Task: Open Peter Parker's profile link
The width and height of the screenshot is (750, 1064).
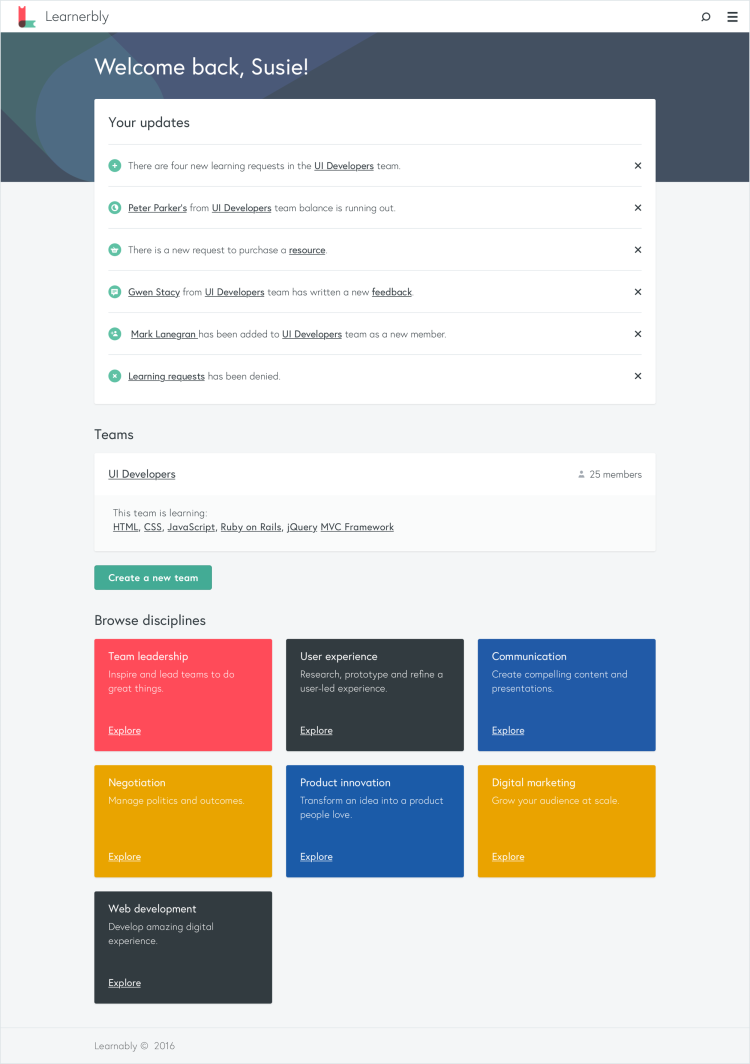Action: coord(157,208)
